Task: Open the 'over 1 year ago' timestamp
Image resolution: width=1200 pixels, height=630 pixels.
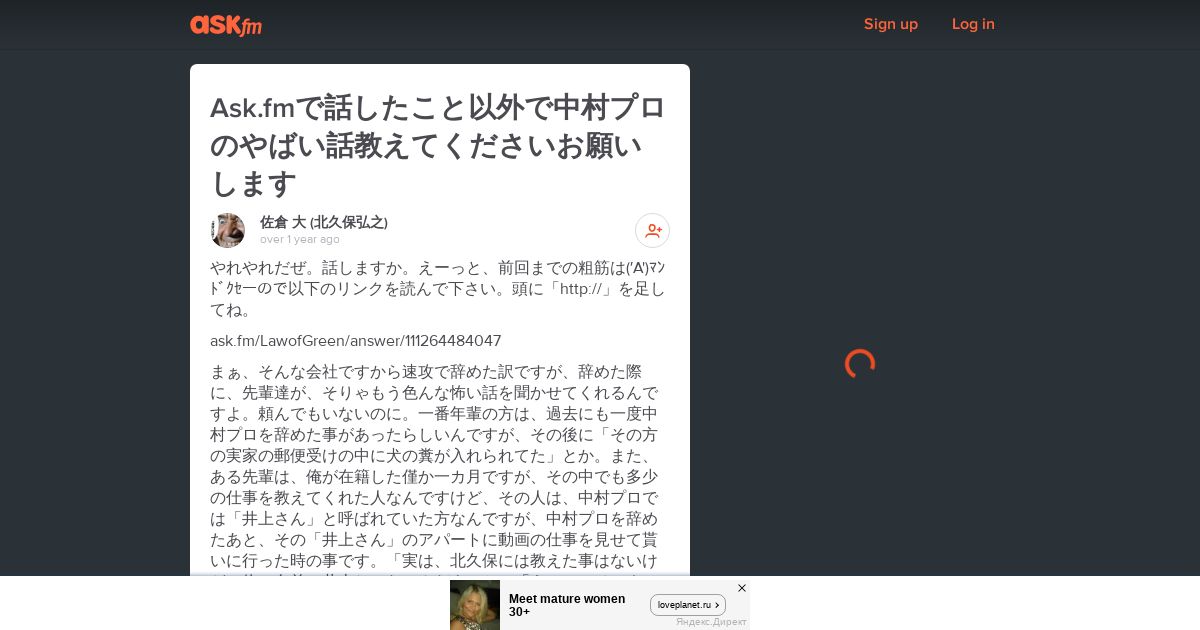Action: pos(300,240)
